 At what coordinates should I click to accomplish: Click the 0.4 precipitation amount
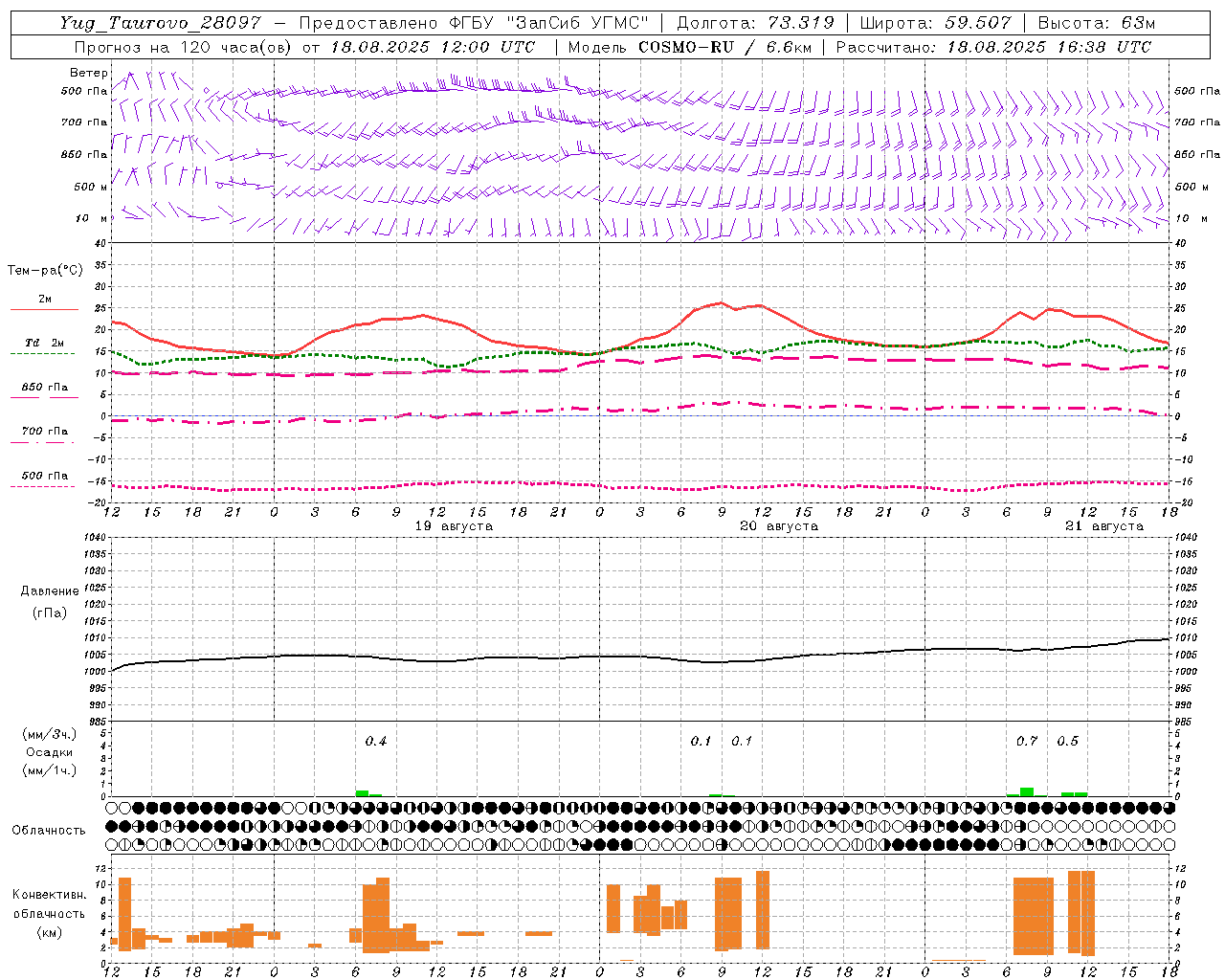(376, 741)
